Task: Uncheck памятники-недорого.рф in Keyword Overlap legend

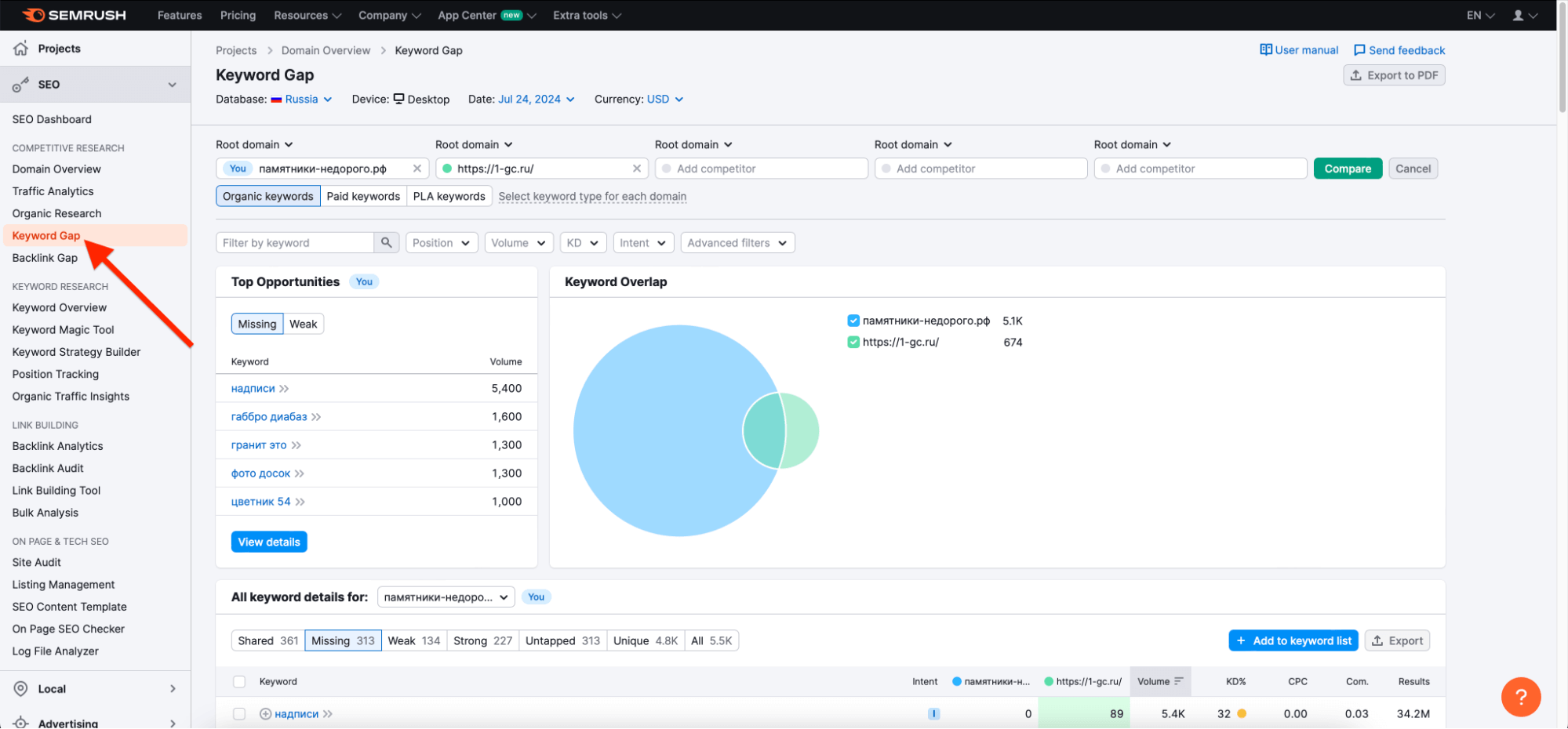Action: pyautogui.click(x=853, y=321)
